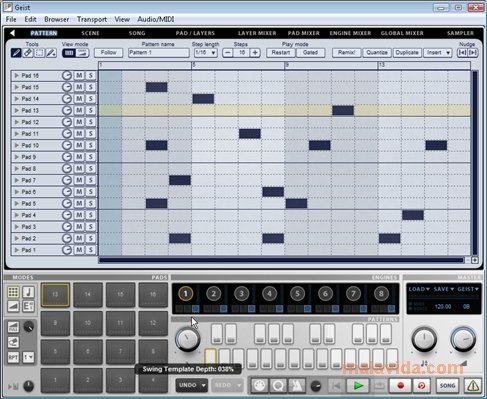Open the LOAD menu dropdown
487x399 pixels.
pos(419,289)
